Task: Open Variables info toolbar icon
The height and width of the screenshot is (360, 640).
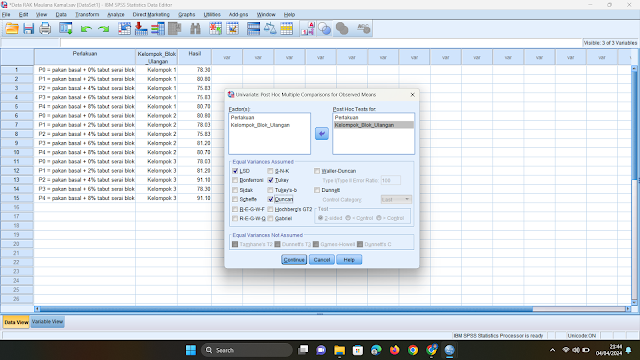Action: click(x=158, y=29)
